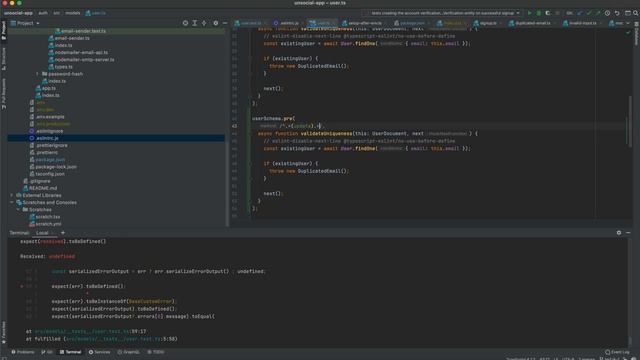Click the Search Everywhere magnifier icon
Viewport: 640px width, 360px height.
click(x=636, y=13)
